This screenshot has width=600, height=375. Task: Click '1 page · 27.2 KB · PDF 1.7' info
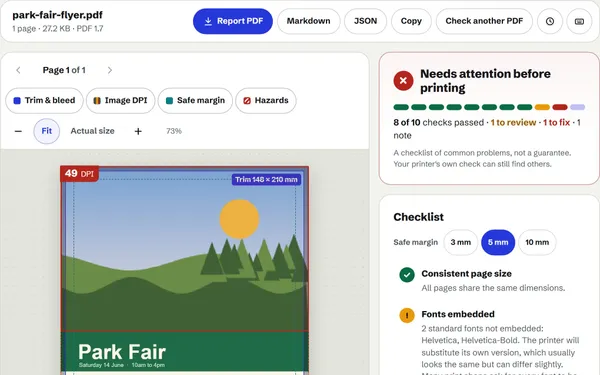(x=58, y=29)
